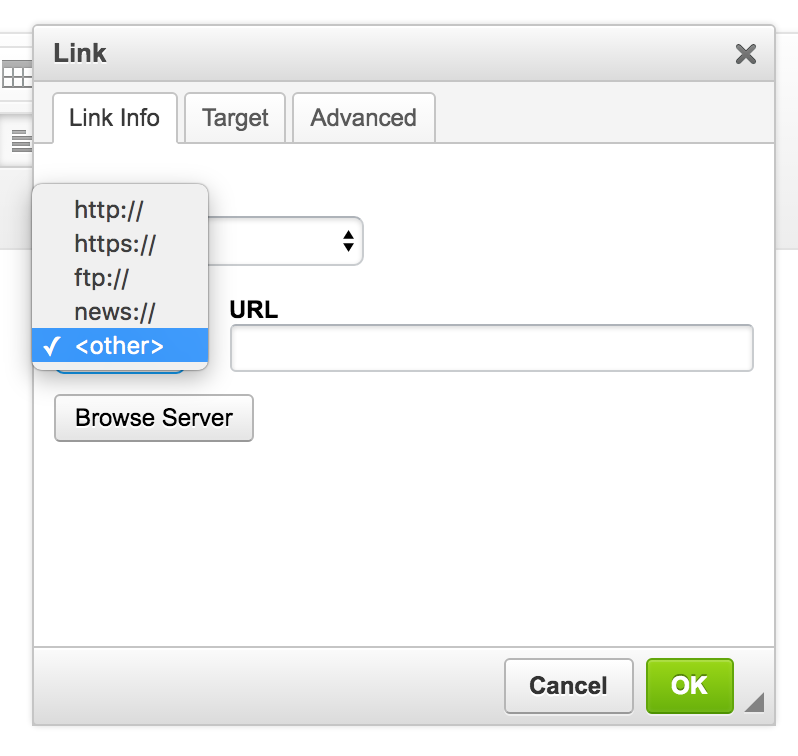Click the table icon behind the dialog

17,74
